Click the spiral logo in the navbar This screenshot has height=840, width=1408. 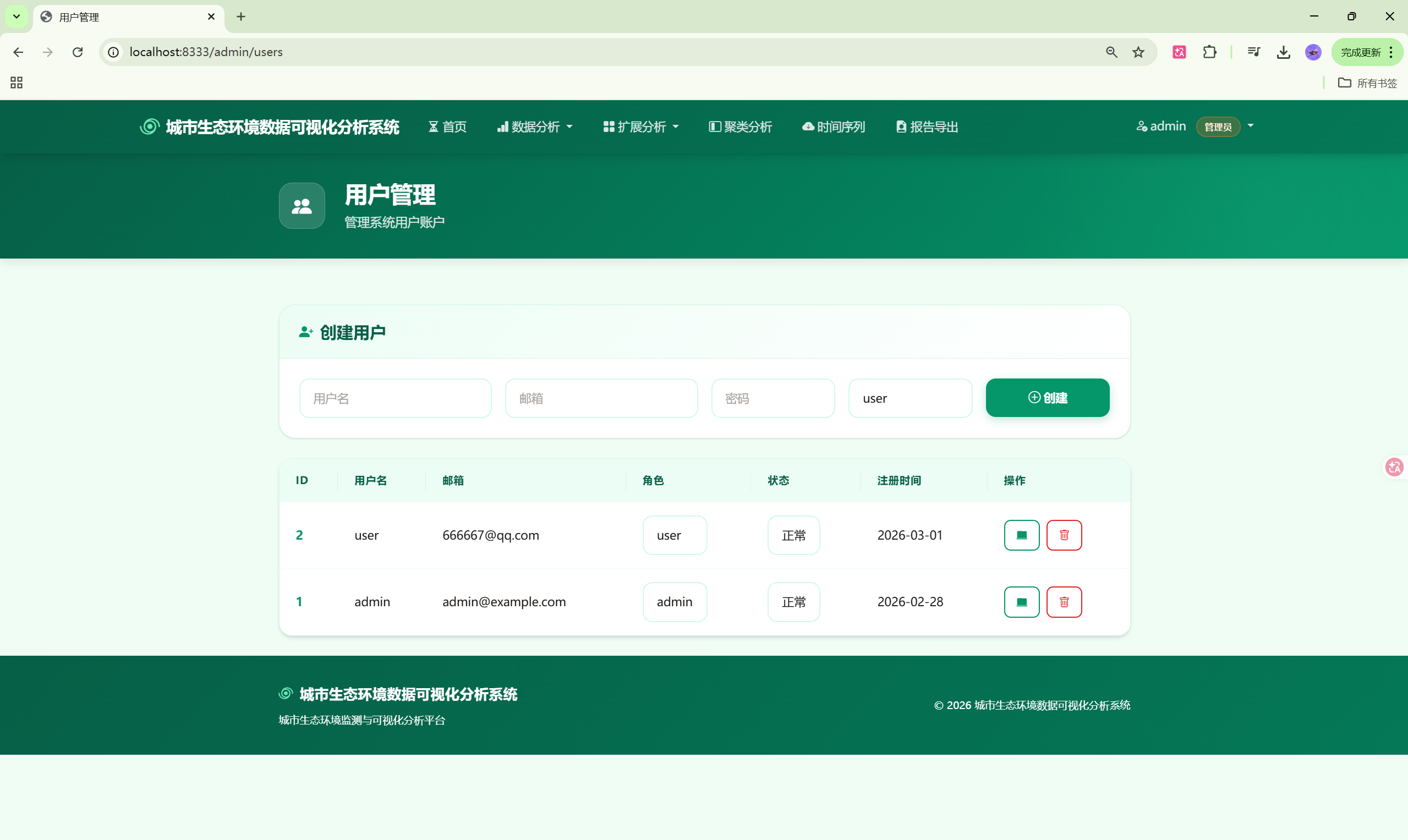click(x=150, y=126)
